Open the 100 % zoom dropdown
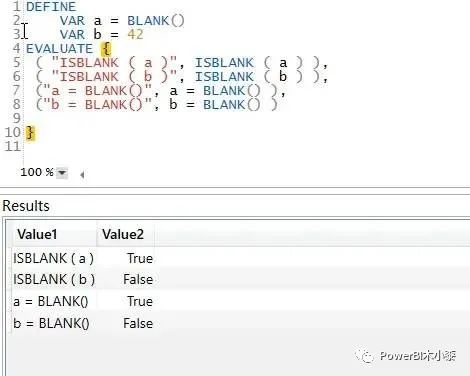 (x=62, y=173)
